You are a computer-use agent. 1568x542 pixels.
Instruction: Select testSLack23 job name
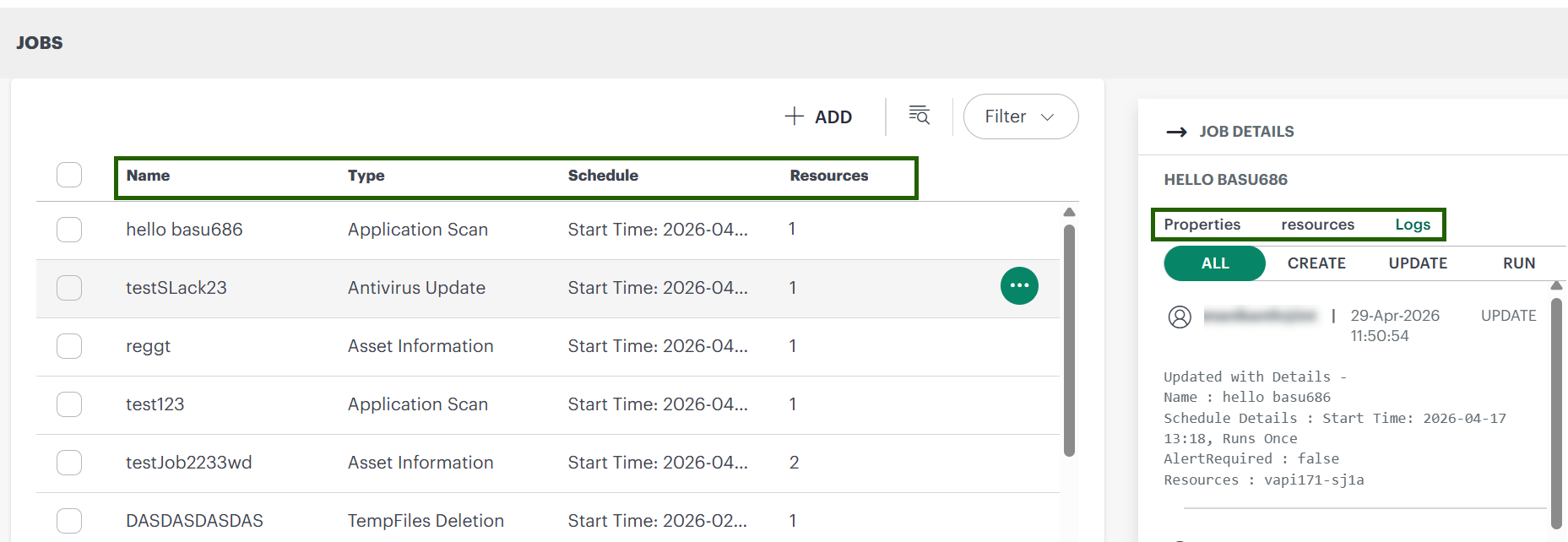coord(176,288)
